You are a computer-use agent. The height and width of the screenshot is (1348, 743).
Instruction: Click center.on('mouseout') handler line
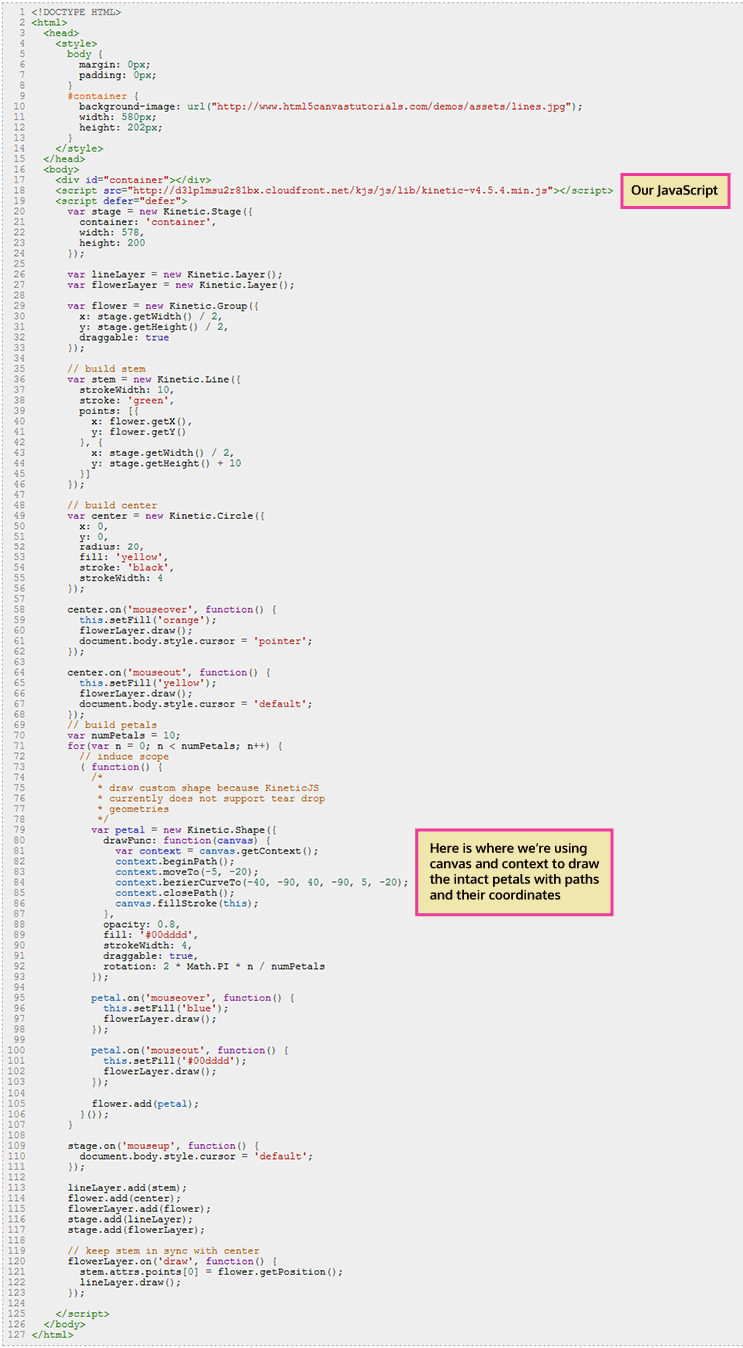click(x=170, y=672)
